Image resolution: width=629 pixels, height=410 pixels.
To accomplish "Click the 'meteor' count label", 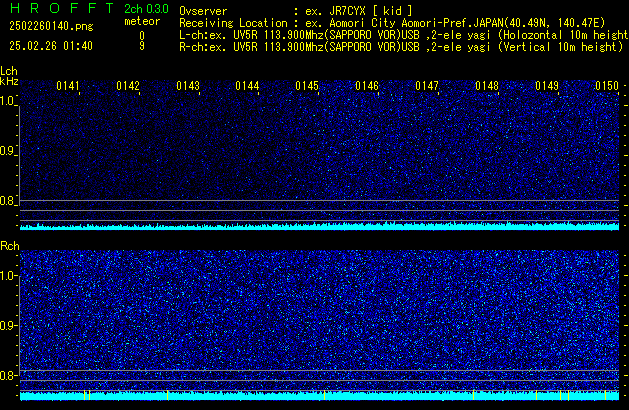I will 142,21.
